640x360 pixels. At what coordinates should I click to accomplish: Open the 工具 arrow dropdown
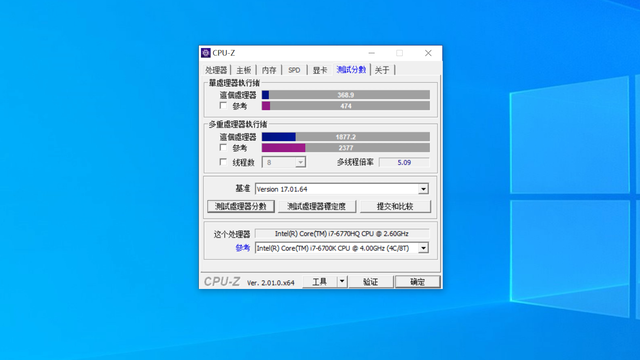[342, 282]
